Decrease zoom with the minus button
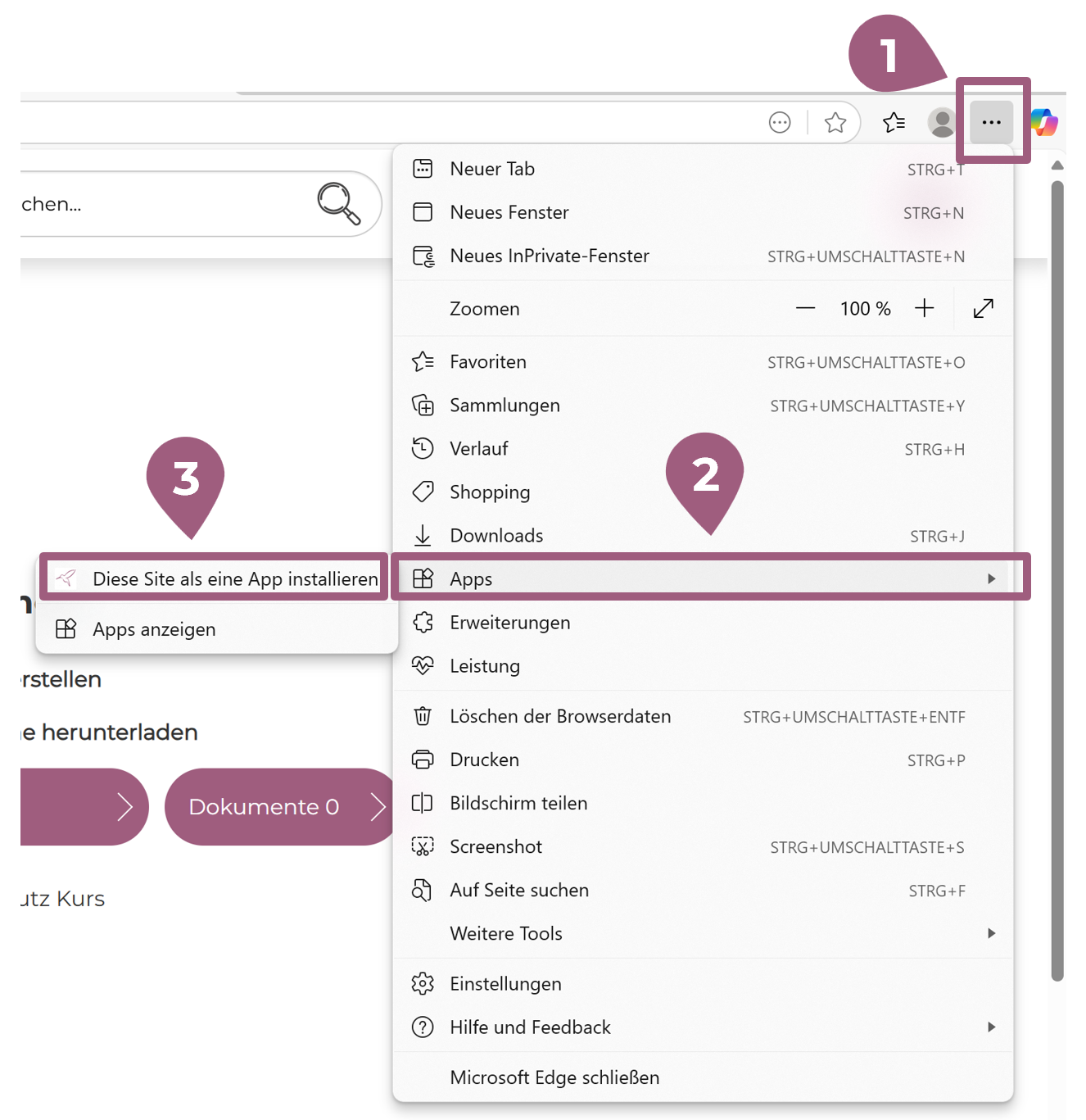The width and height of the screenshot is (1086, 1120). [x=805, y=308]
